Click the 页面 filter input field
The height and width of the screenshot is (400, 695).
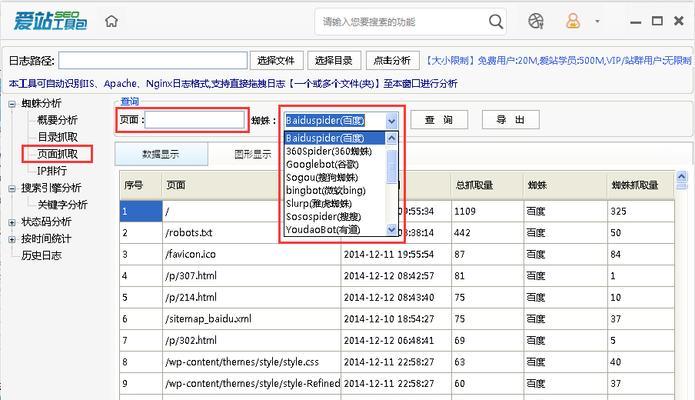click(x=195, y=120)
